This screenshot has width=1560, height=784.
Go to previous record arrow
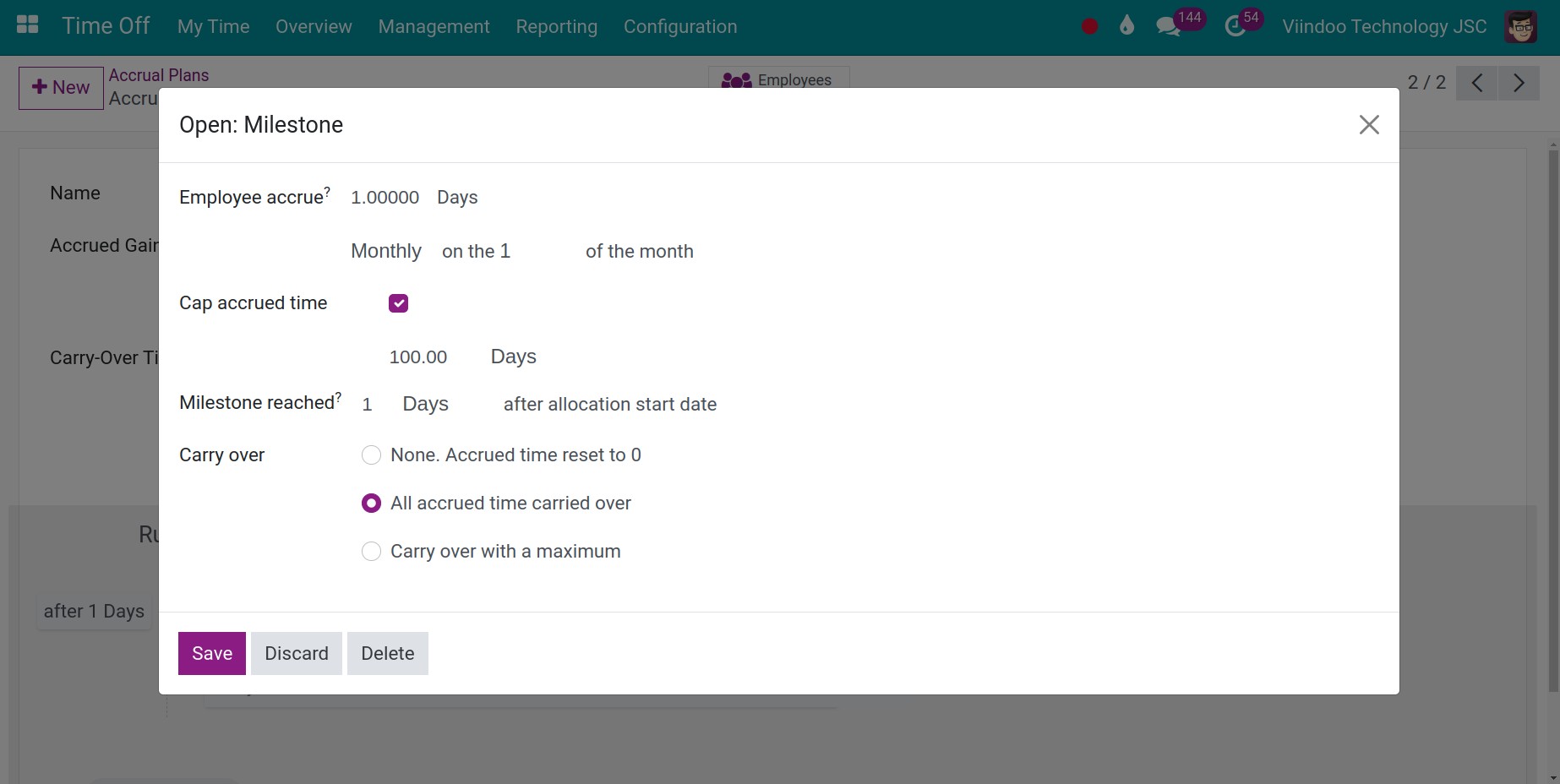point(1477,83)
